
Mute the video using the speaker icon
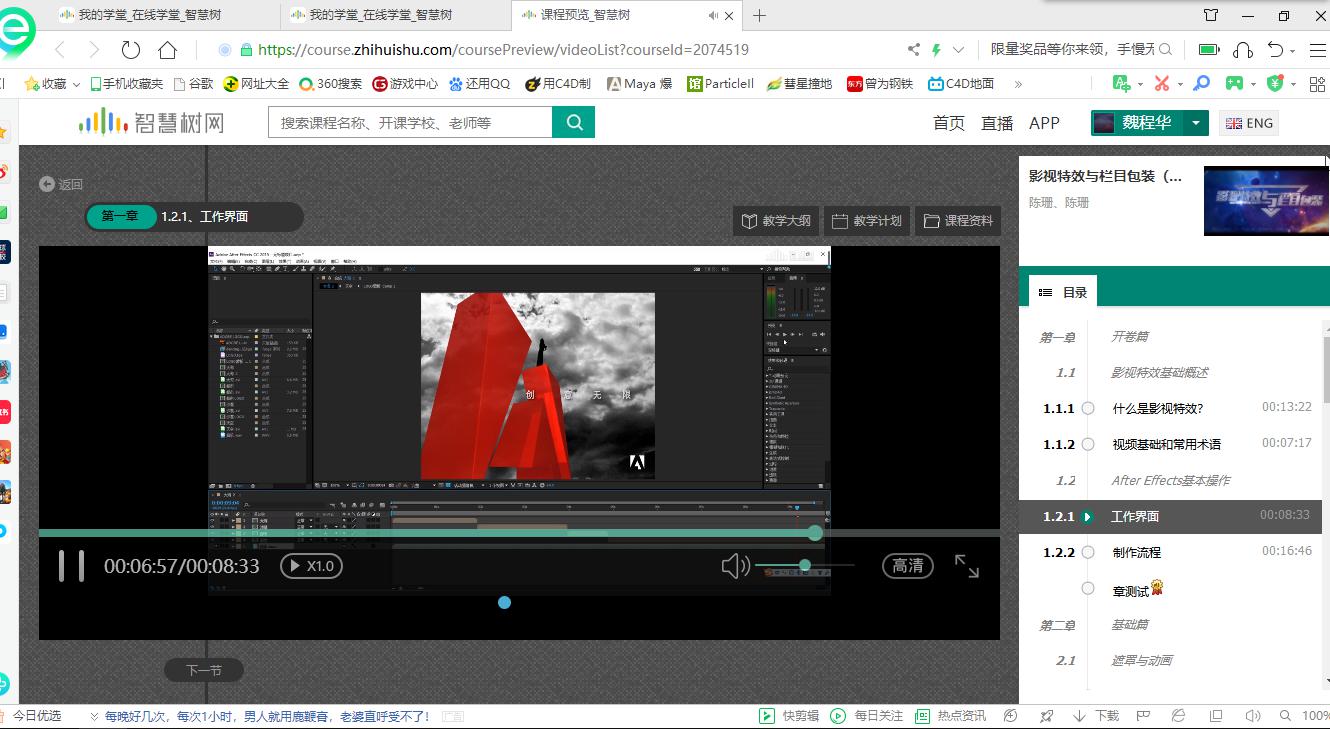(x=735, y=566)
